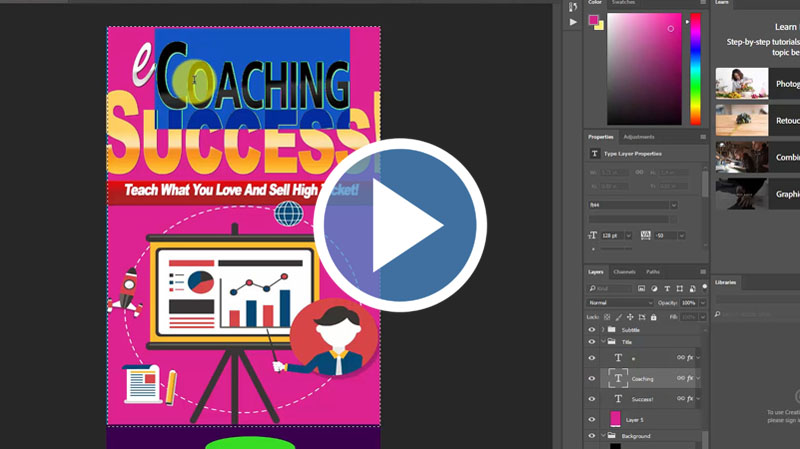Collapse the Title layer group

tap(602, 342)
